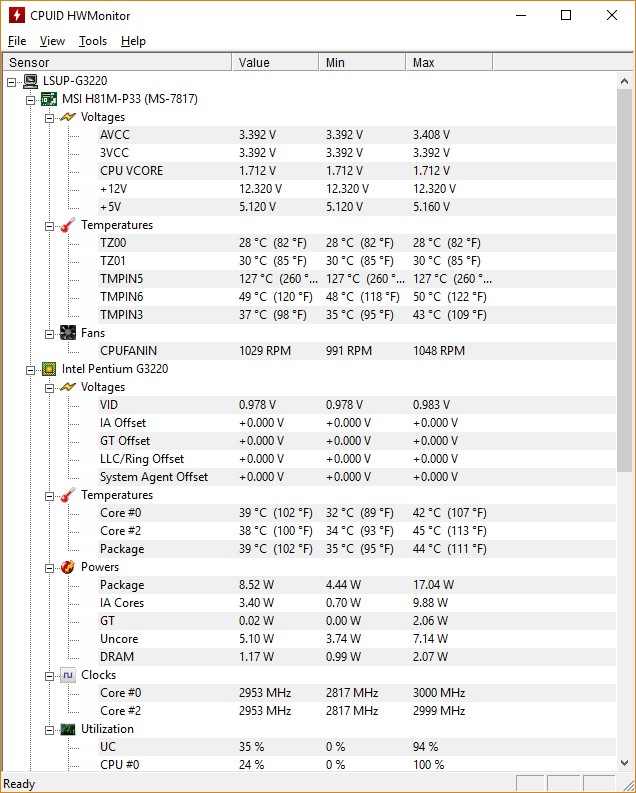Collapse the Powers section expander
This screenshot has height=793, width=636.
point(48,567)
